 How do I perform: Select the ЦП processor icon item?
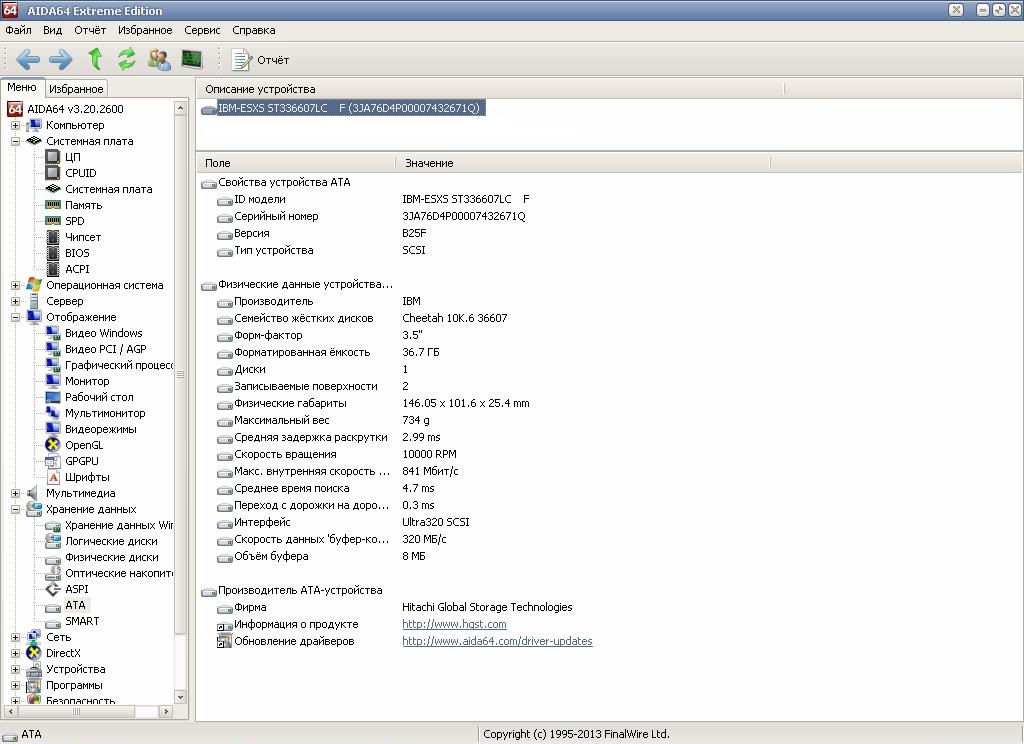(53, 157)
